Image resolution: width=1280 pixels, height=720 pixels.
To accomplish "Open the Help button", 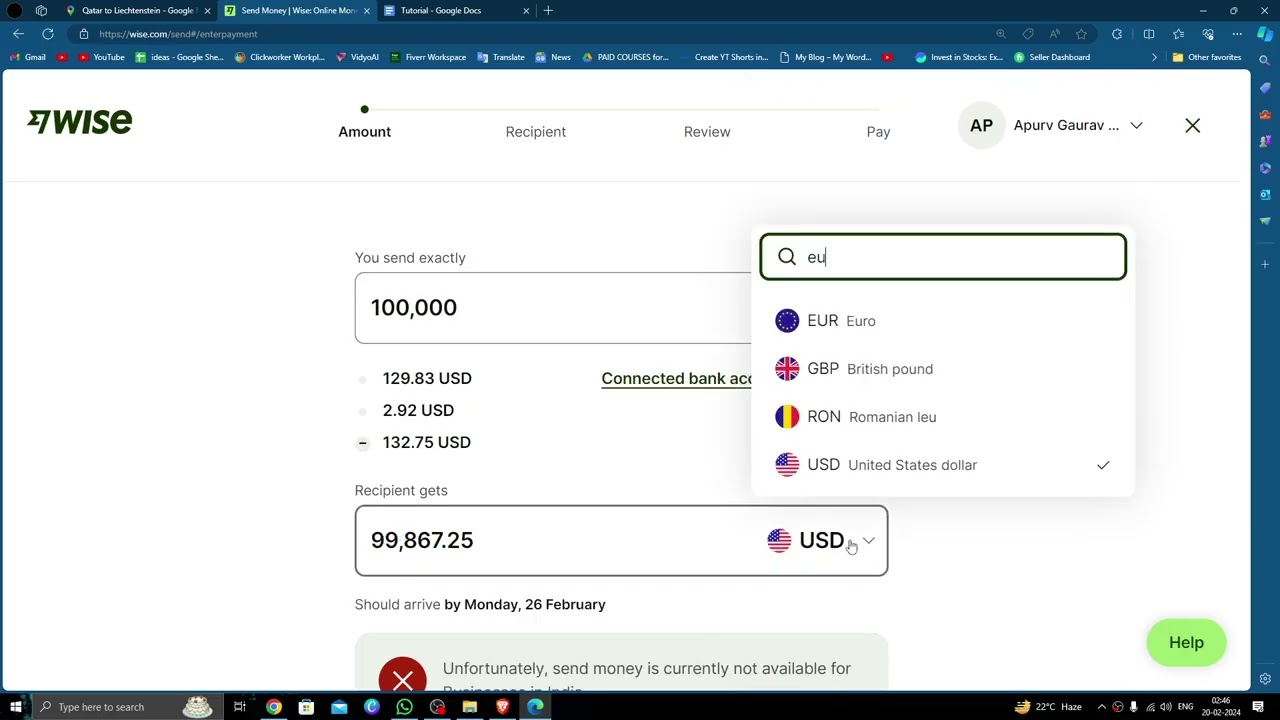I will (x=1186, y=642).
